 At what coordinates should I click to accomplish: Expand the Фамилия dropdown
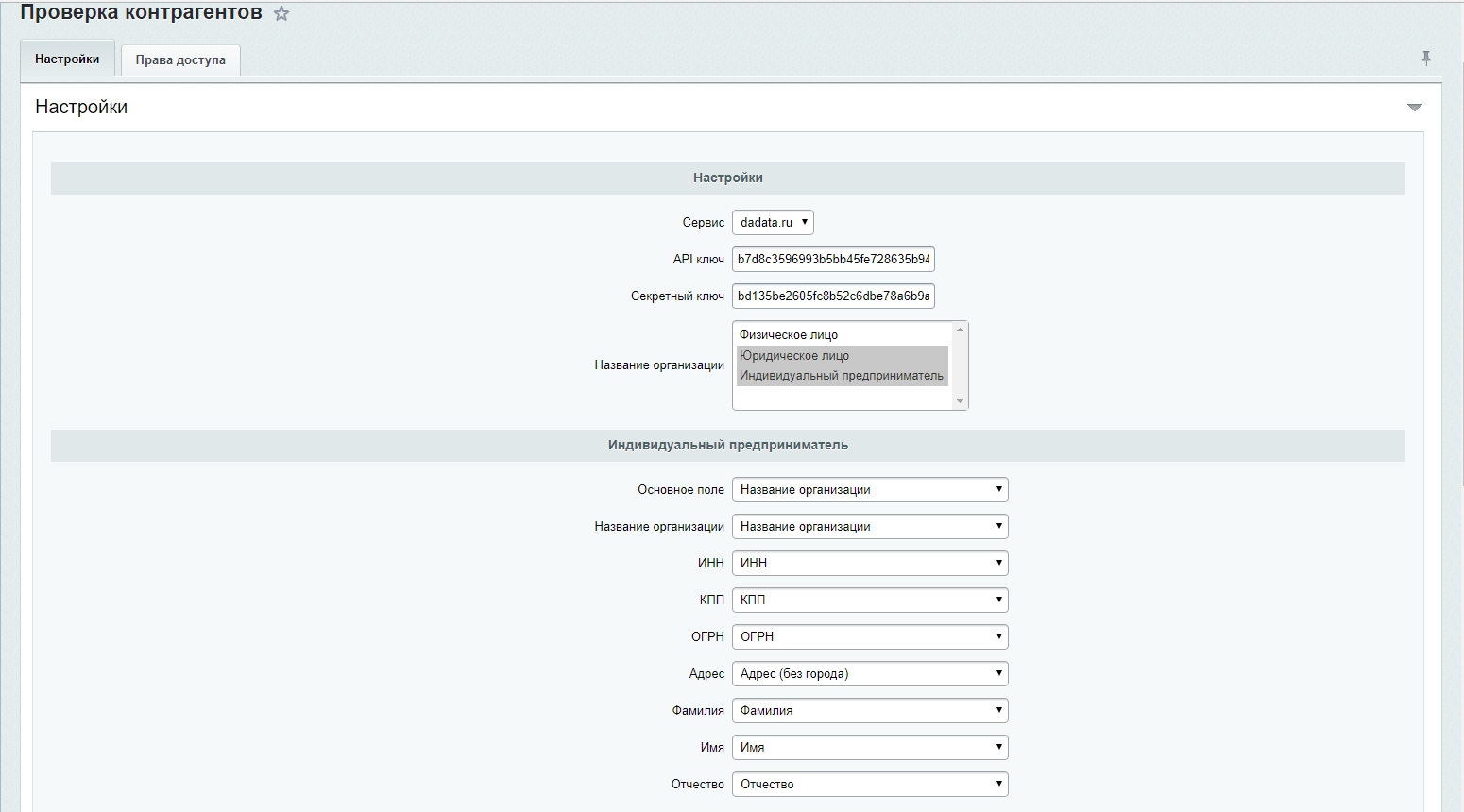point(869,711)
